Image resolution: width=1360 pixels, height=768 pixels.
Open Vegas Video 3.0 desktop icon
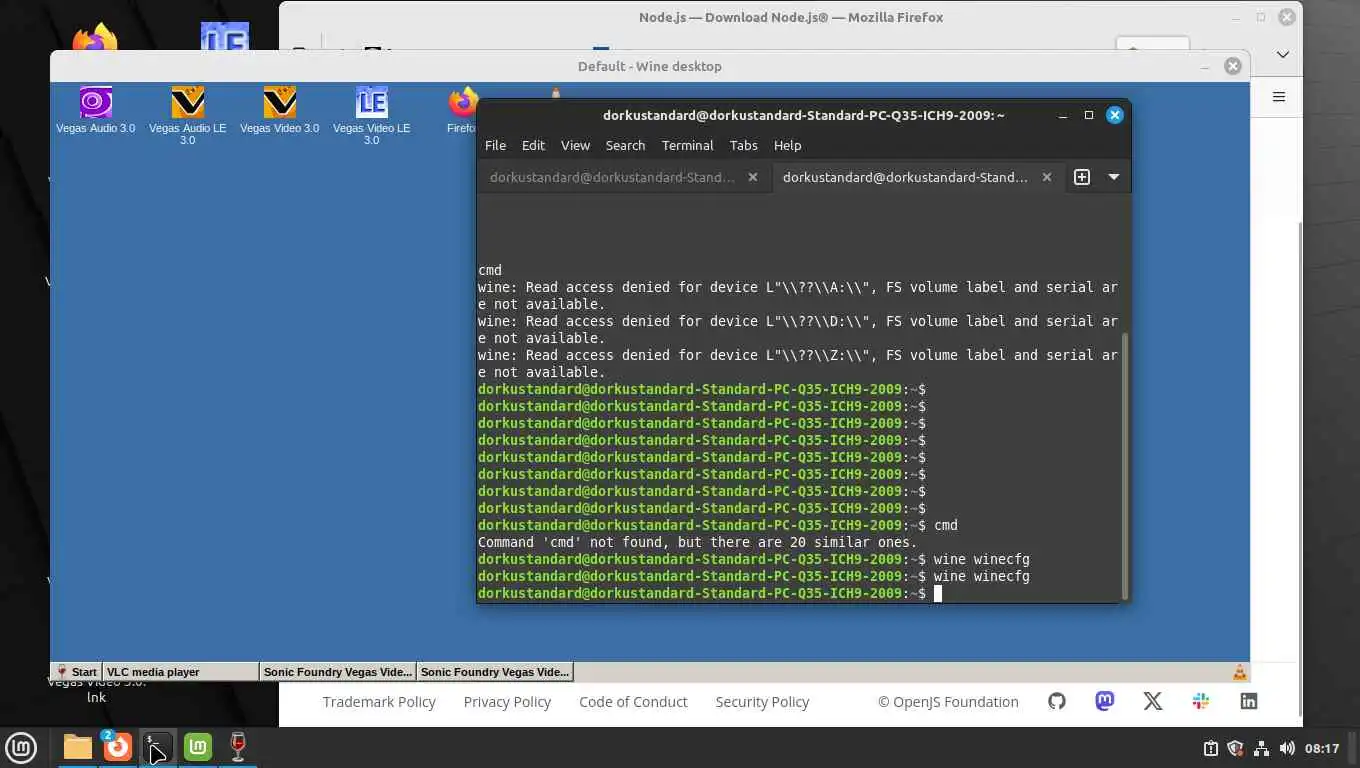click(280, 109)
